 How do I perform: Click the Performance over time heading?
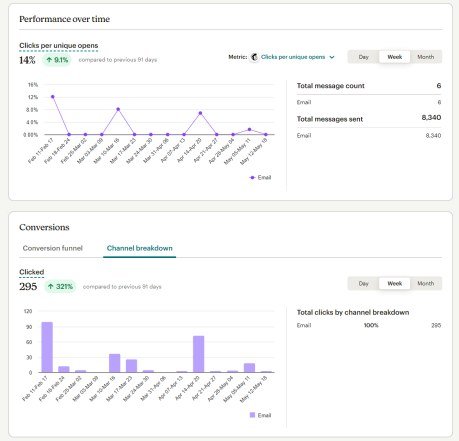tap(65, 19)
